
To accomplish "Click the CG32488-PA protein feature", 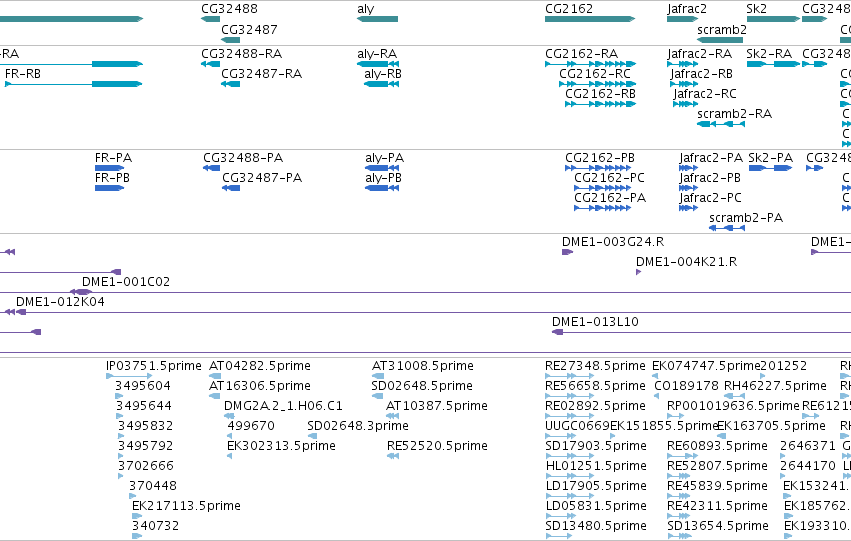I will [x=212, y=168].
